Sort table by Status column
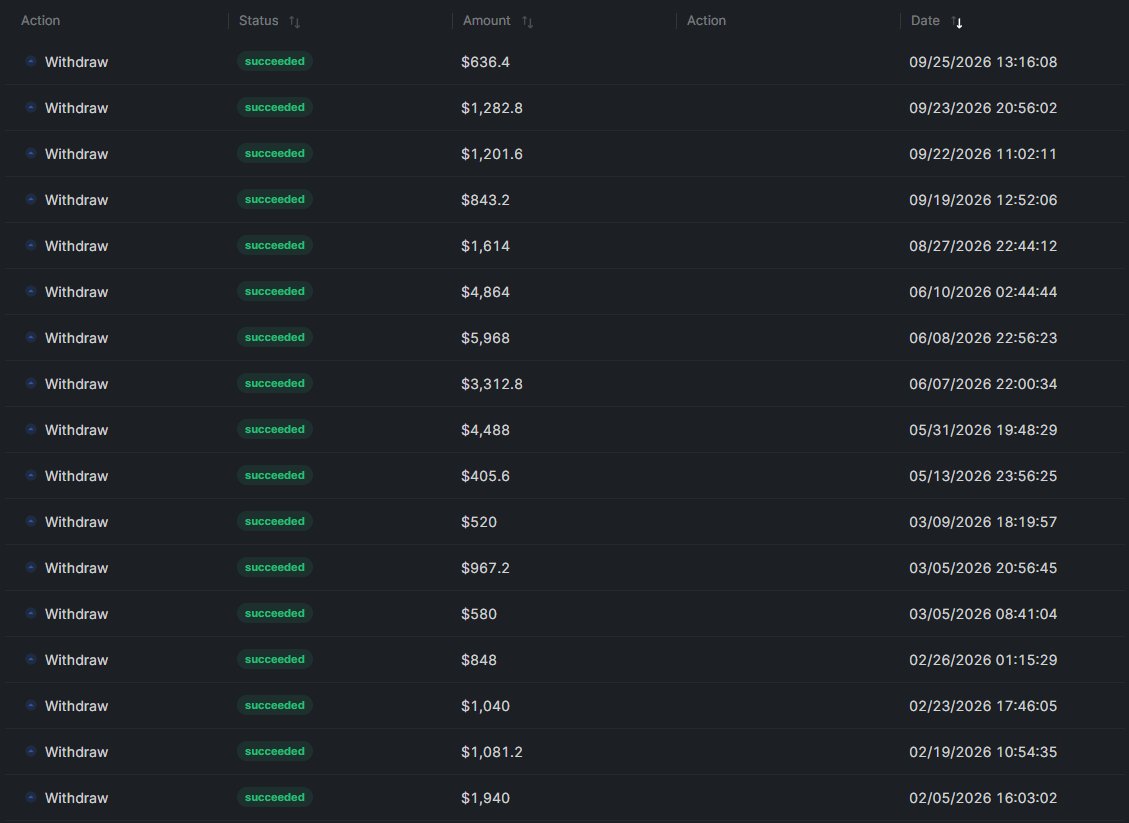Viewport: 1129px width, 823px height. [x=294, y=22]
